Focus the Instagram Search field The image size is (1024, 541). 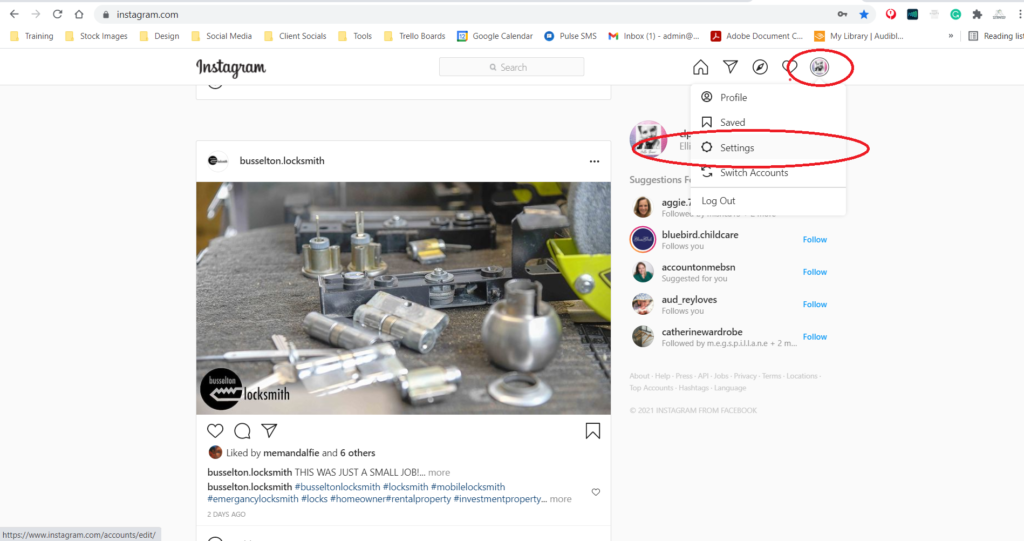point(511,67)
